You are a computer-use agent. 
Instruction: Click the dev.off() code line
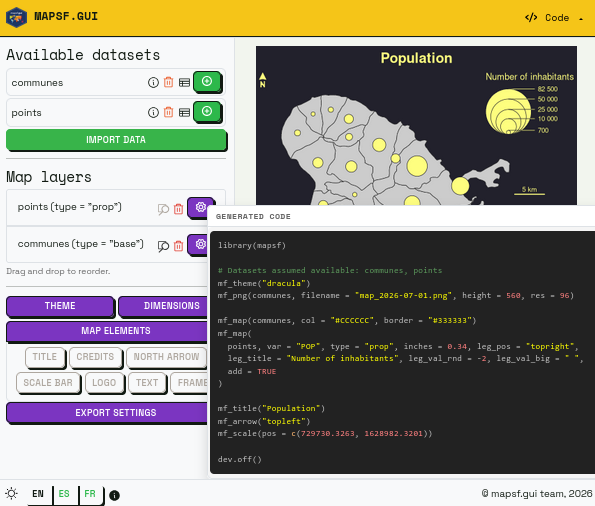tap(239, 459)
